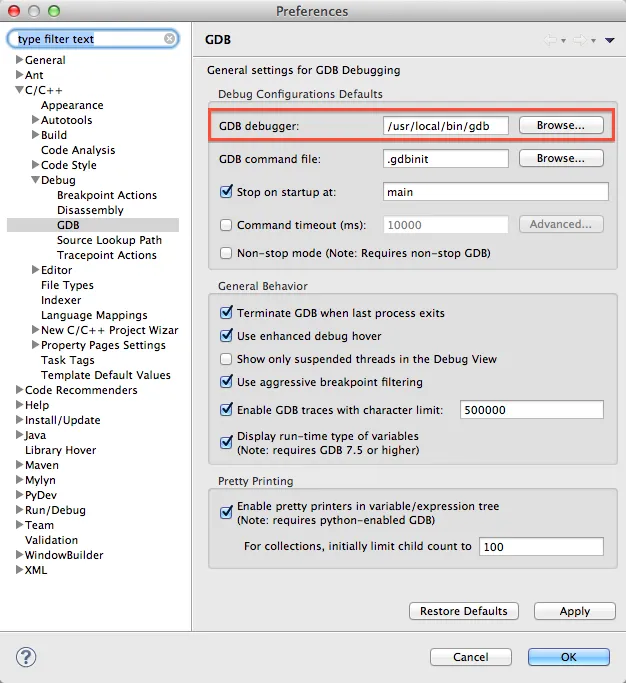Screen dimensions: 626x683
Task: Open Disassembly preferences page
Action: [x=90, y=210]
